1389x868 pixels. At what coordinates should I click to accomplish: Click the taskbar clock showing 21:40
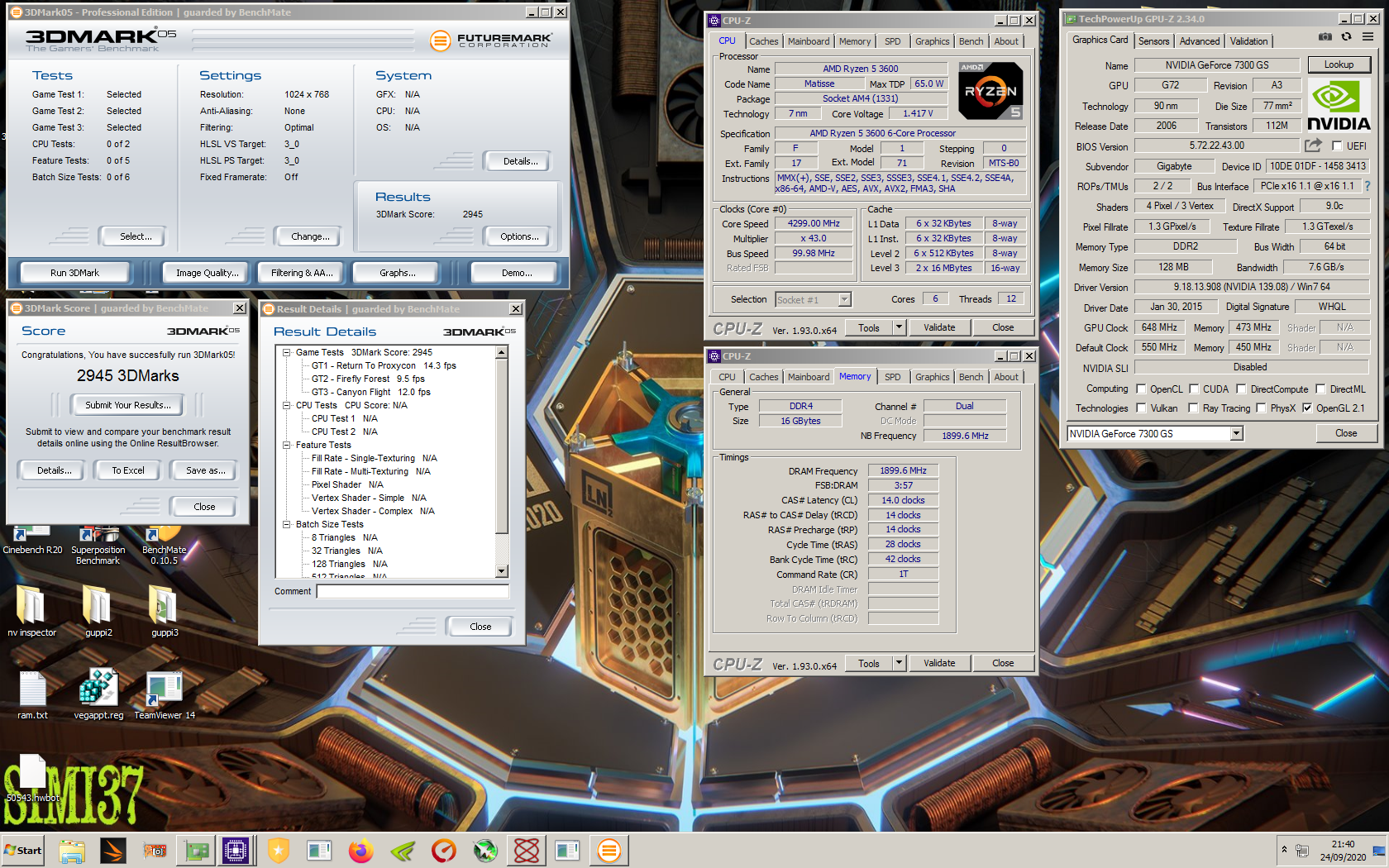tap(1343, 851)
